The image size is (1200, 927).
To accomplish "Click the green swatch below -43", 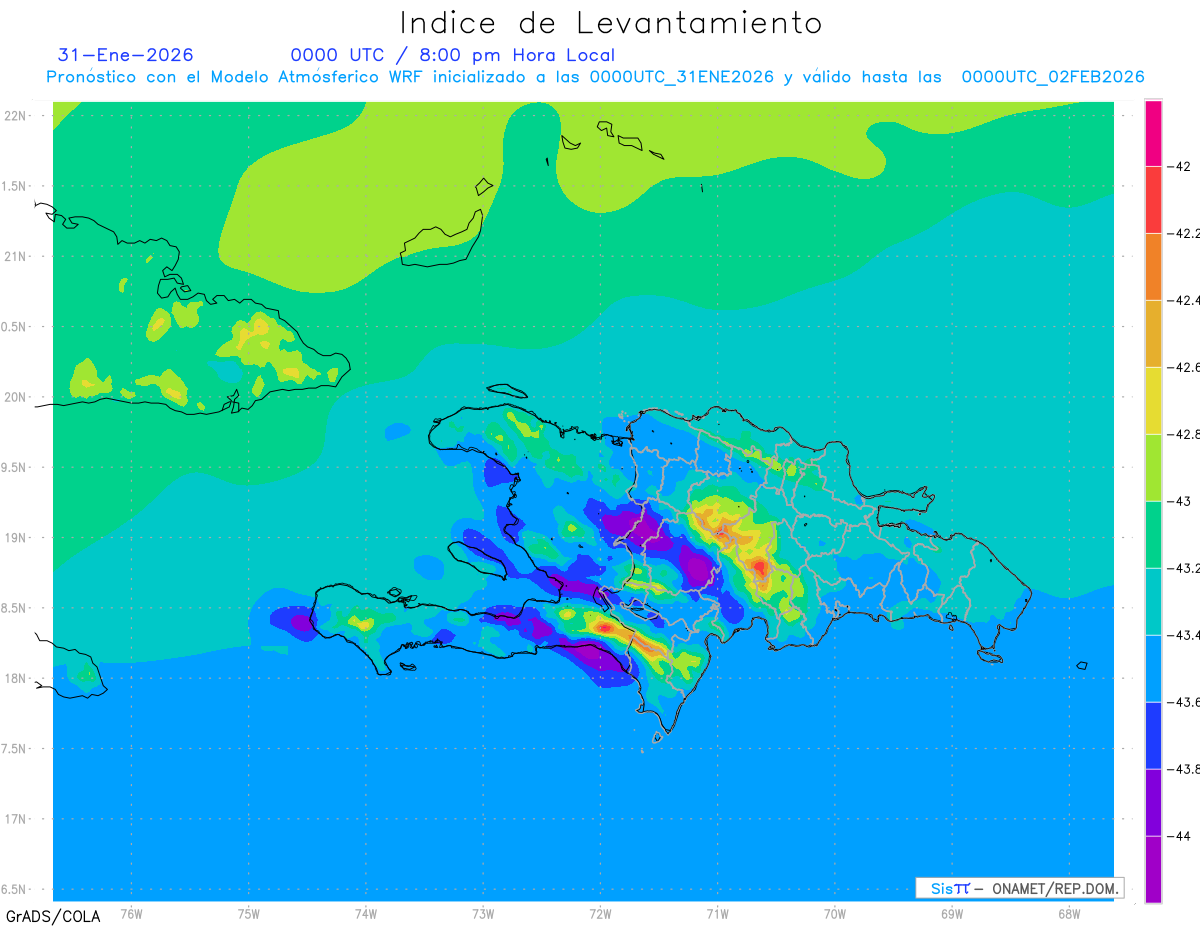I will pos(1153,534).
